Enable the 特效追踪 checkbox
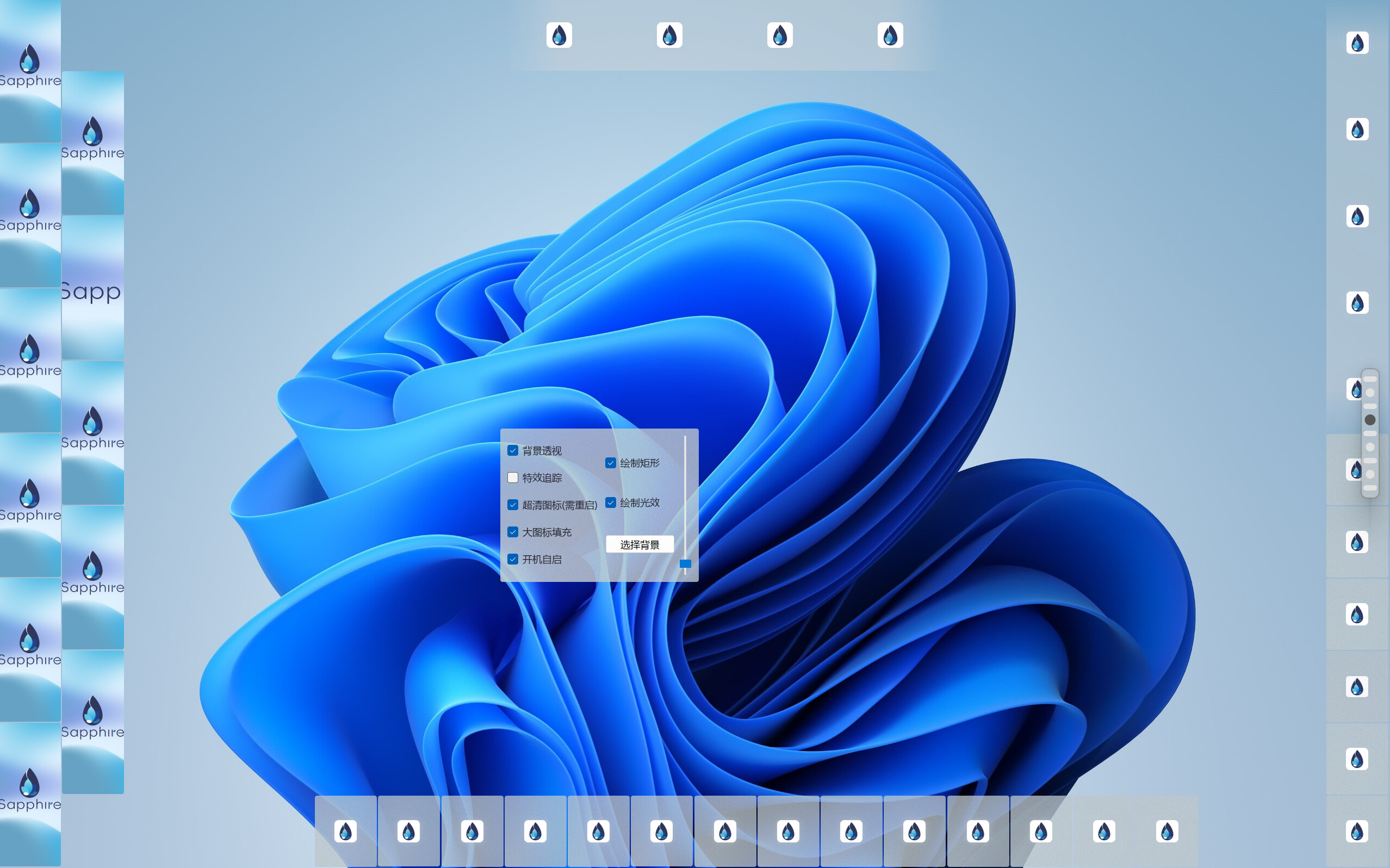 point(512,478)
